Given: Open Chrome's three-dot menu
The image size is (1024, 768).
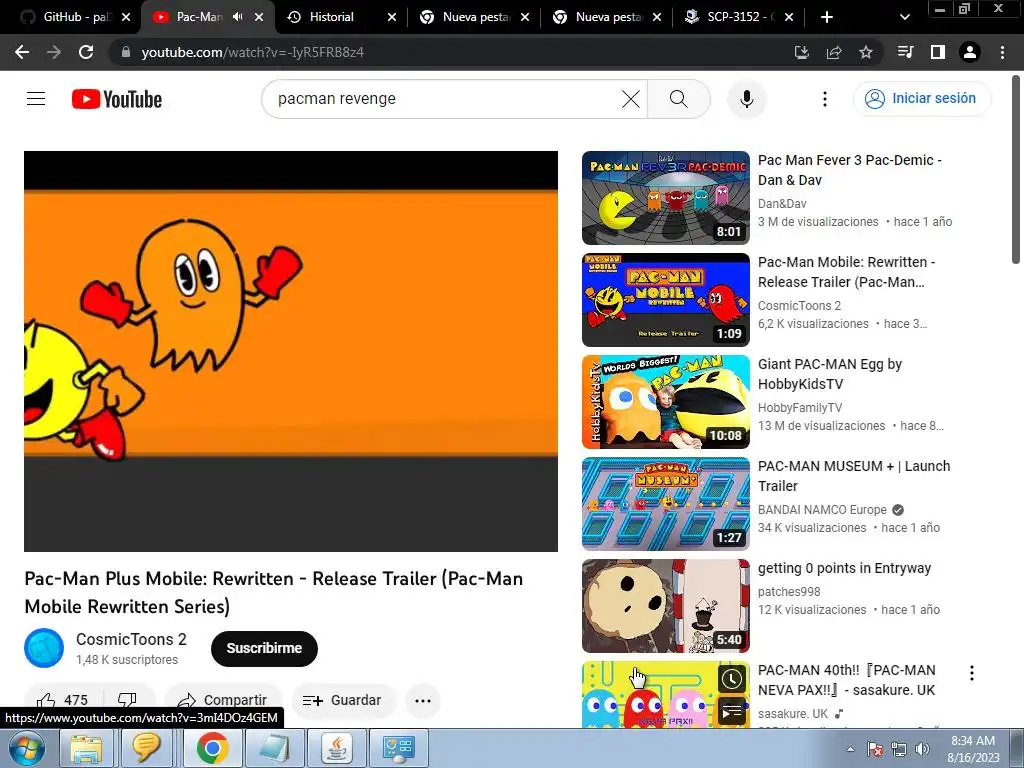Looking at the screenshot, I should (1002, 52).
